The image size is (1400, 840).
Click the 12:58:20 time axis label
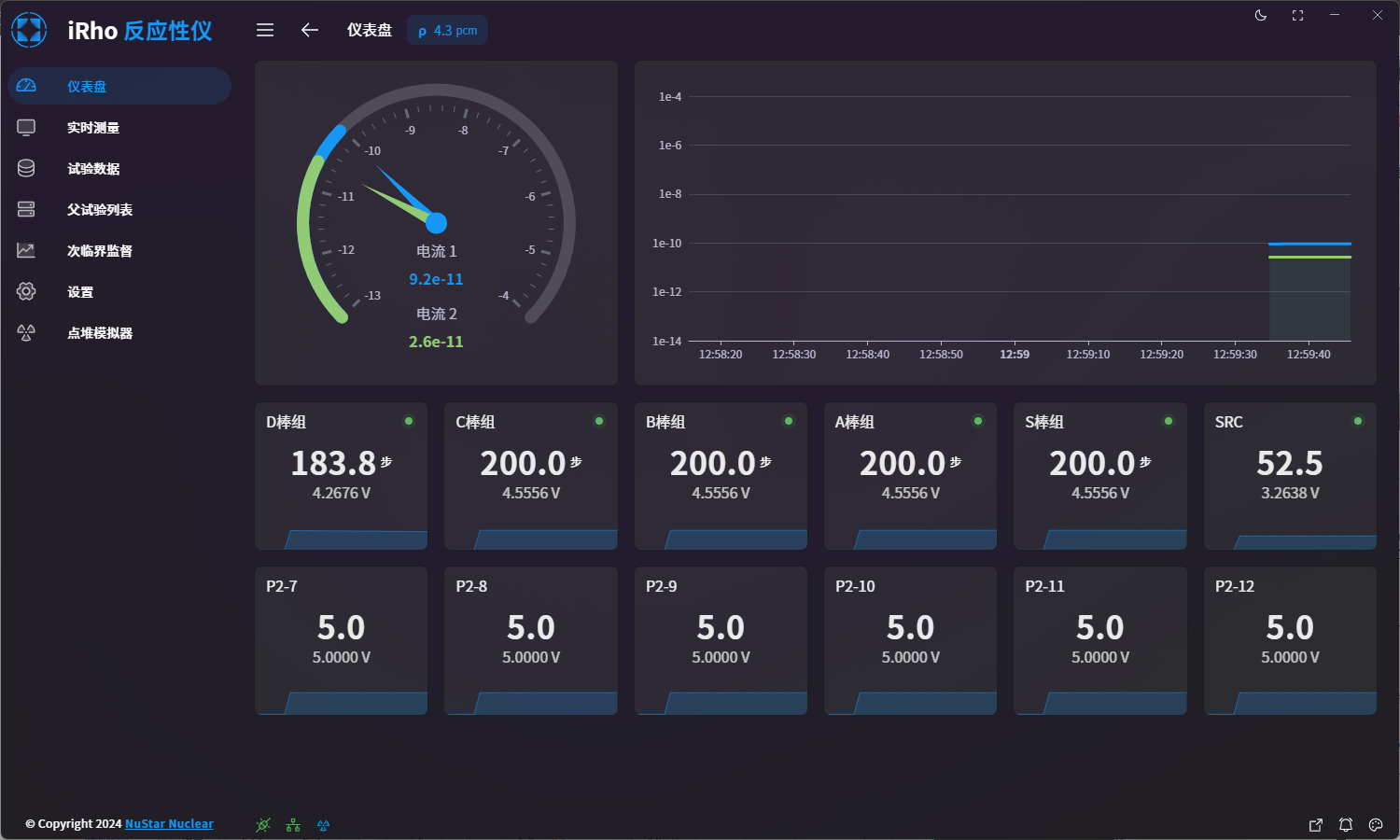(721, 355)
